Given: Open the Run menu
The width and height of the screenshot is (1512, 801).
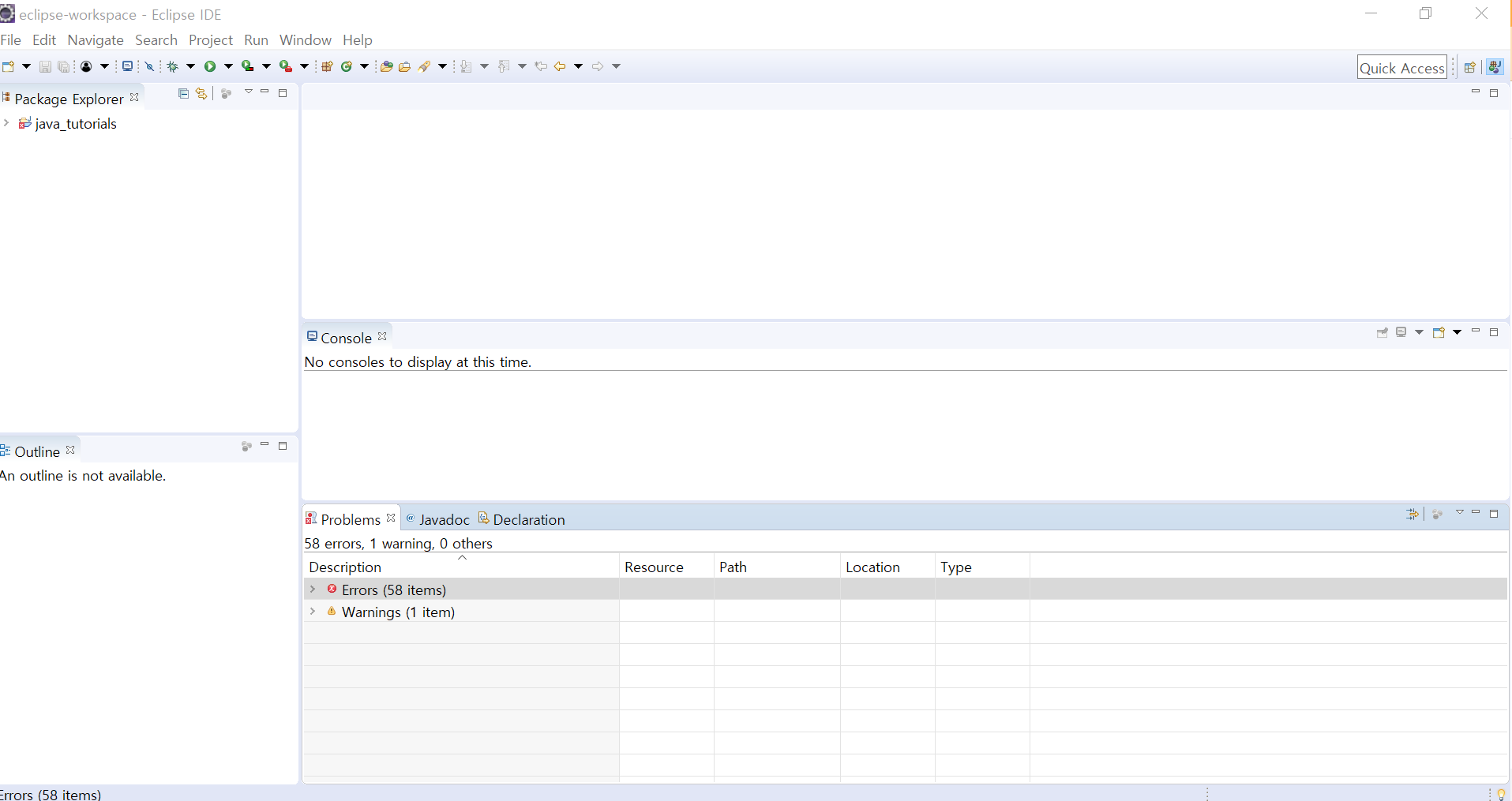Looking at the screenshot, I should [x=257, y=40].
